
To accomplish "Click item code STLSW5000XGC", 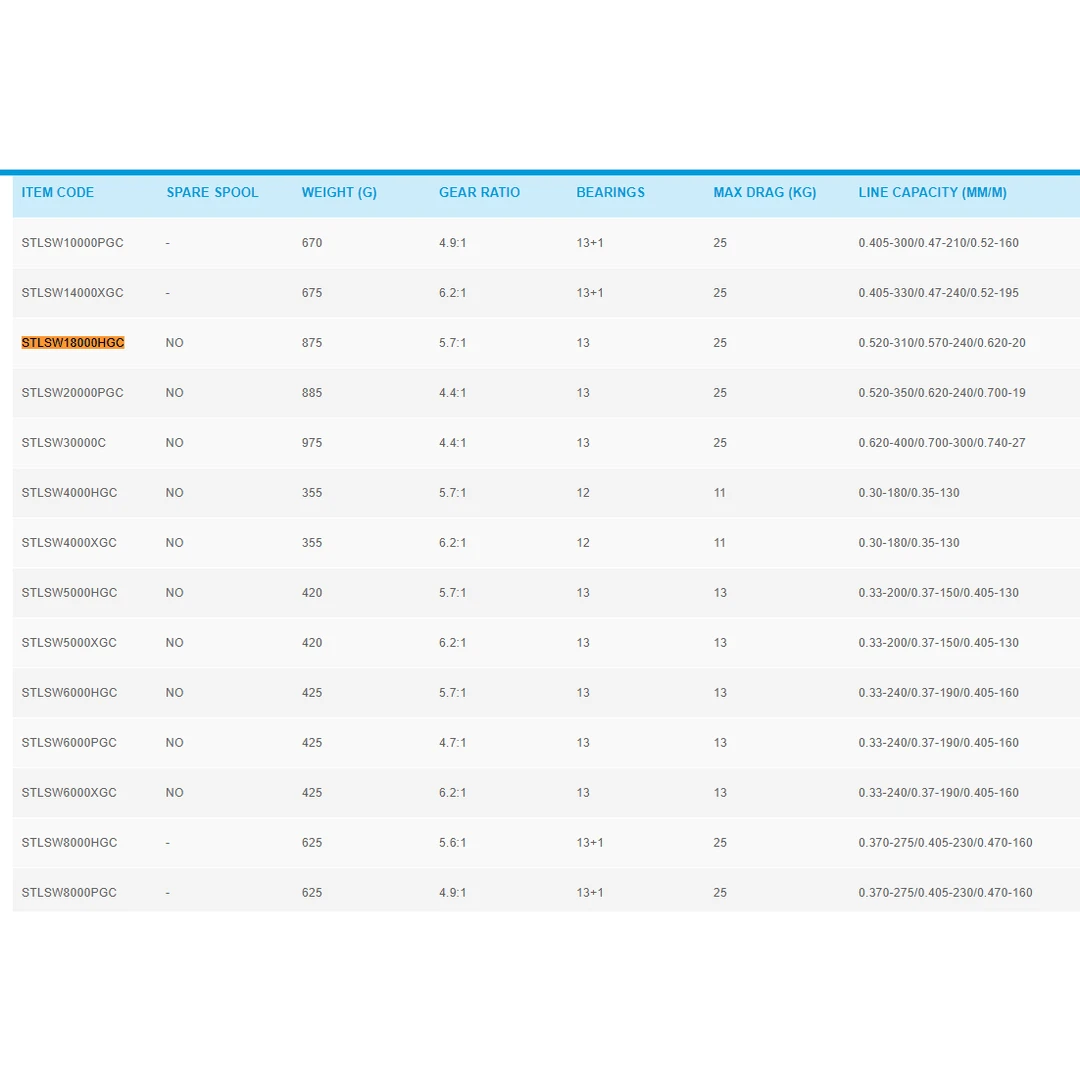I will (69, 643).
